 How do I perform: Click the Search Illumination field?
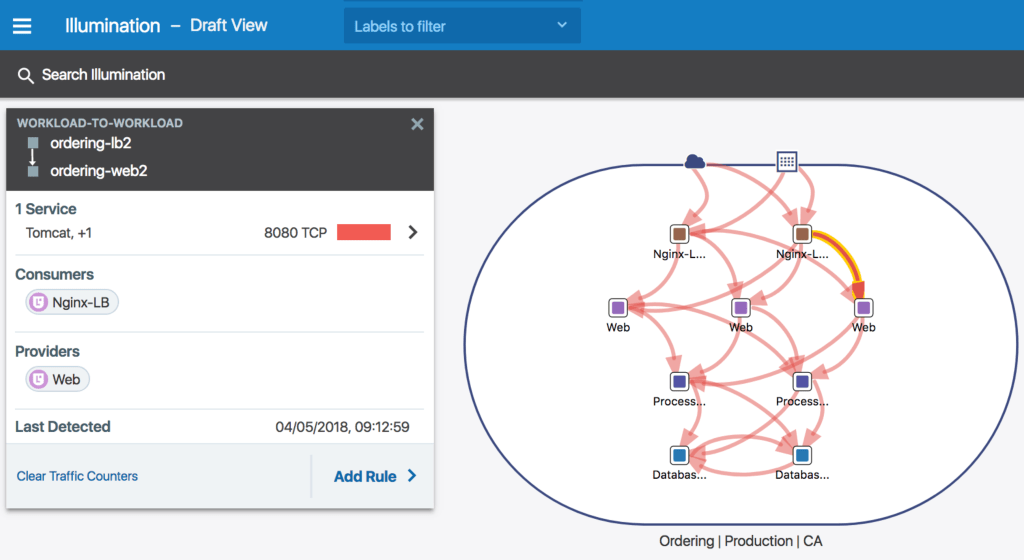tap(103, 75)
